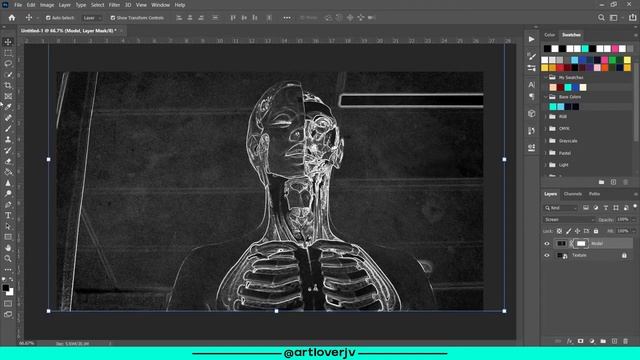
Task: Select the Eraser tool
Action: (x=8, y=161)
